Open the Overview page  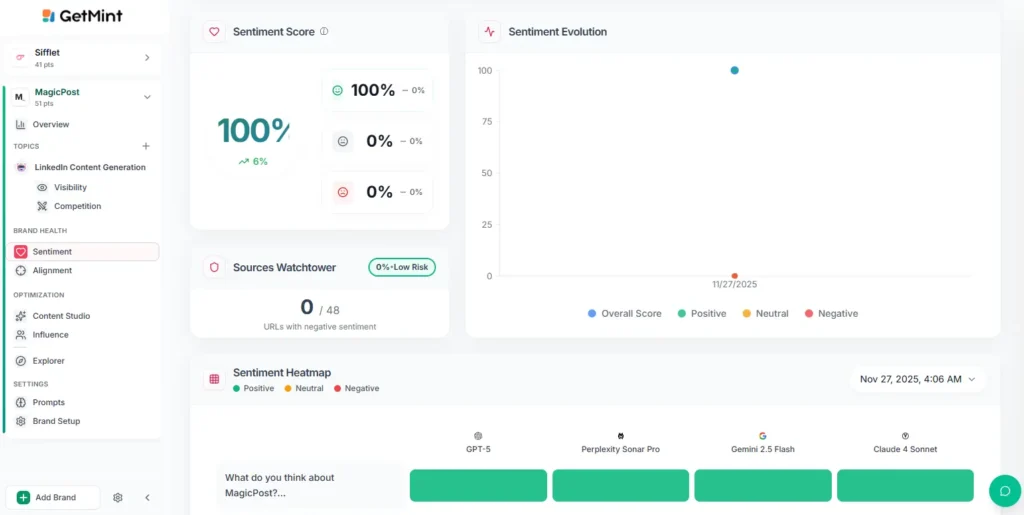pyautogui.click(x=51, y=124)
